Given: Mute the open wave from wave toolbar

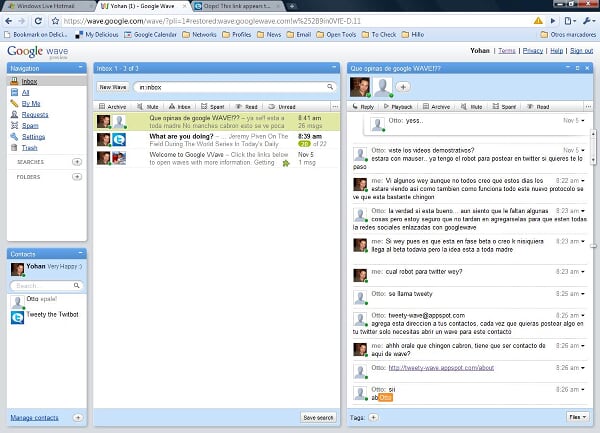Looking at the screenshot, I should tap(471, 107).
